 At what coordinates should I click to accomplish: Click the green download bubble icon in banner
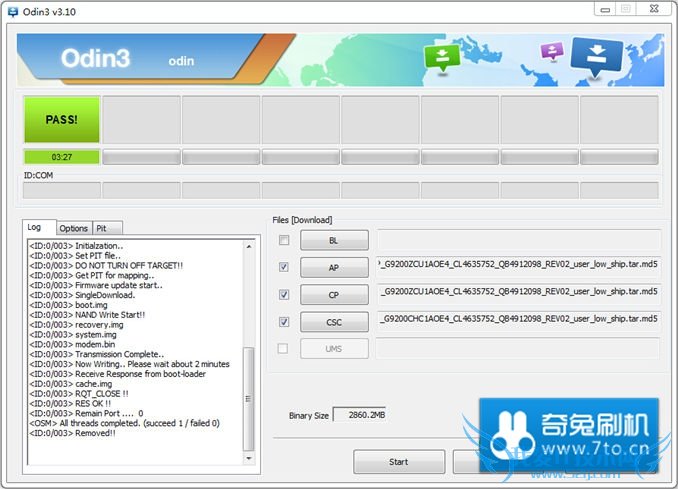442,58
